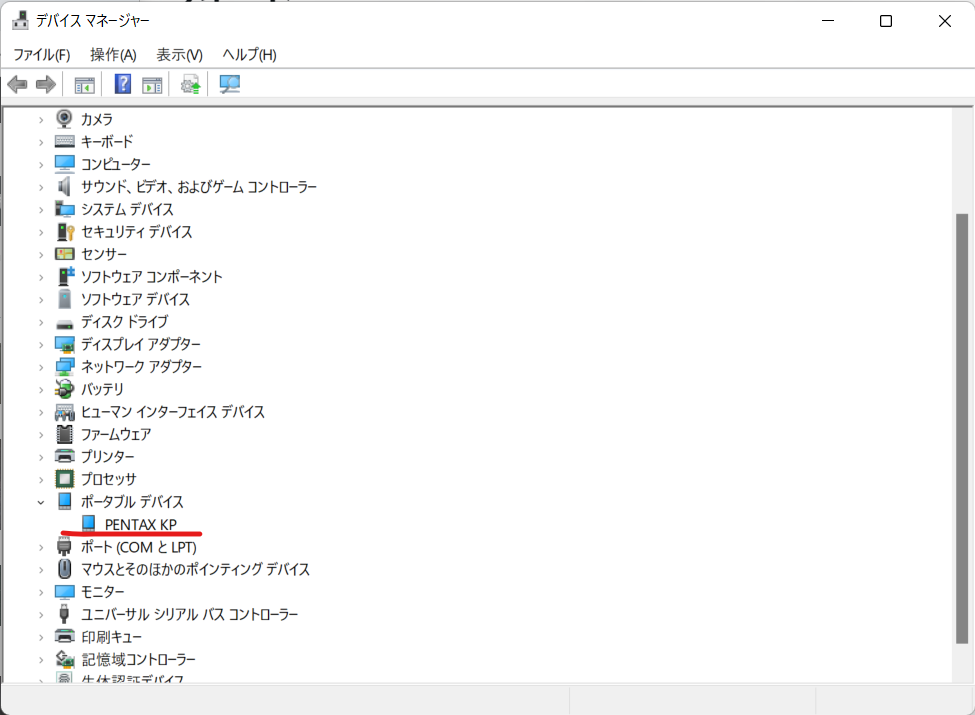The width and height of the screenshot is (975, 715).
Task: Select the バッテリ category label
Action: (102, 389)
